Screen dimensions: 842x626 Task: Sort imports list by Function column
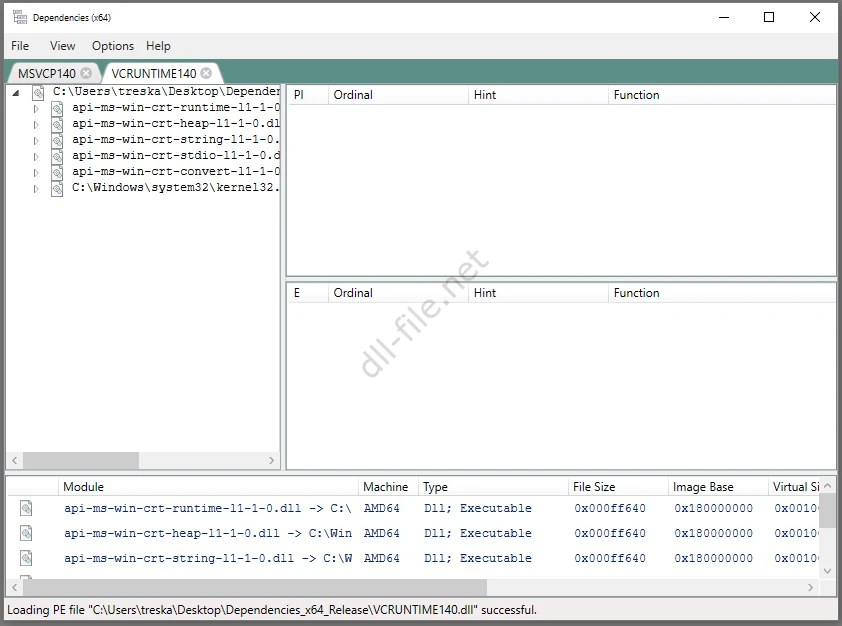click(722, 95)
